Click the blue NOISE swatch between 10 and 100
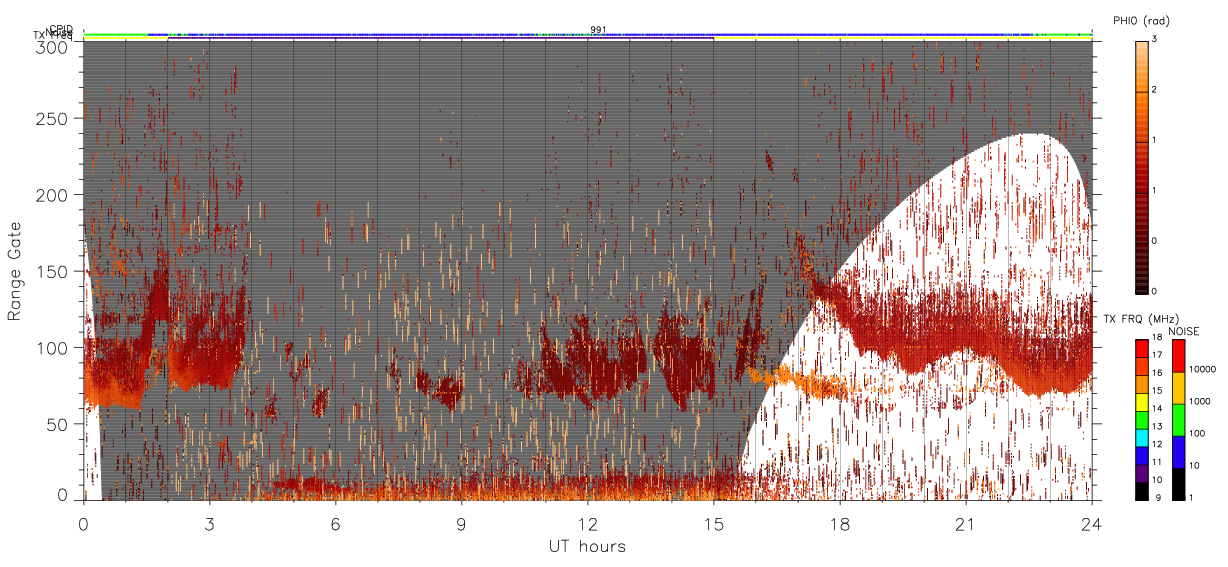Viewport: 1228px width, 567px height. click(x=1179, y=452)
